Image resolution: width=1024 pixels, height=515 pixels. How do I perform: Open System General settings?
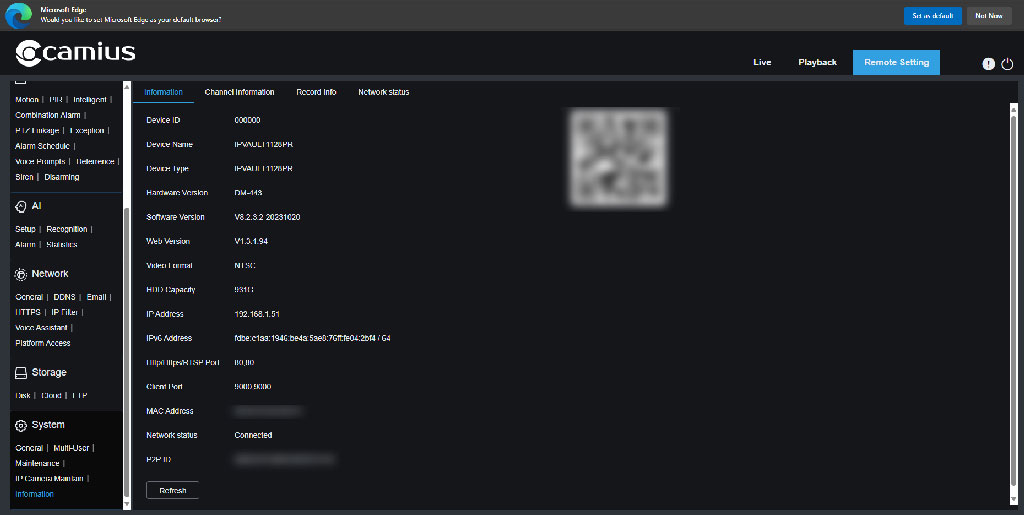click(29, 448)
